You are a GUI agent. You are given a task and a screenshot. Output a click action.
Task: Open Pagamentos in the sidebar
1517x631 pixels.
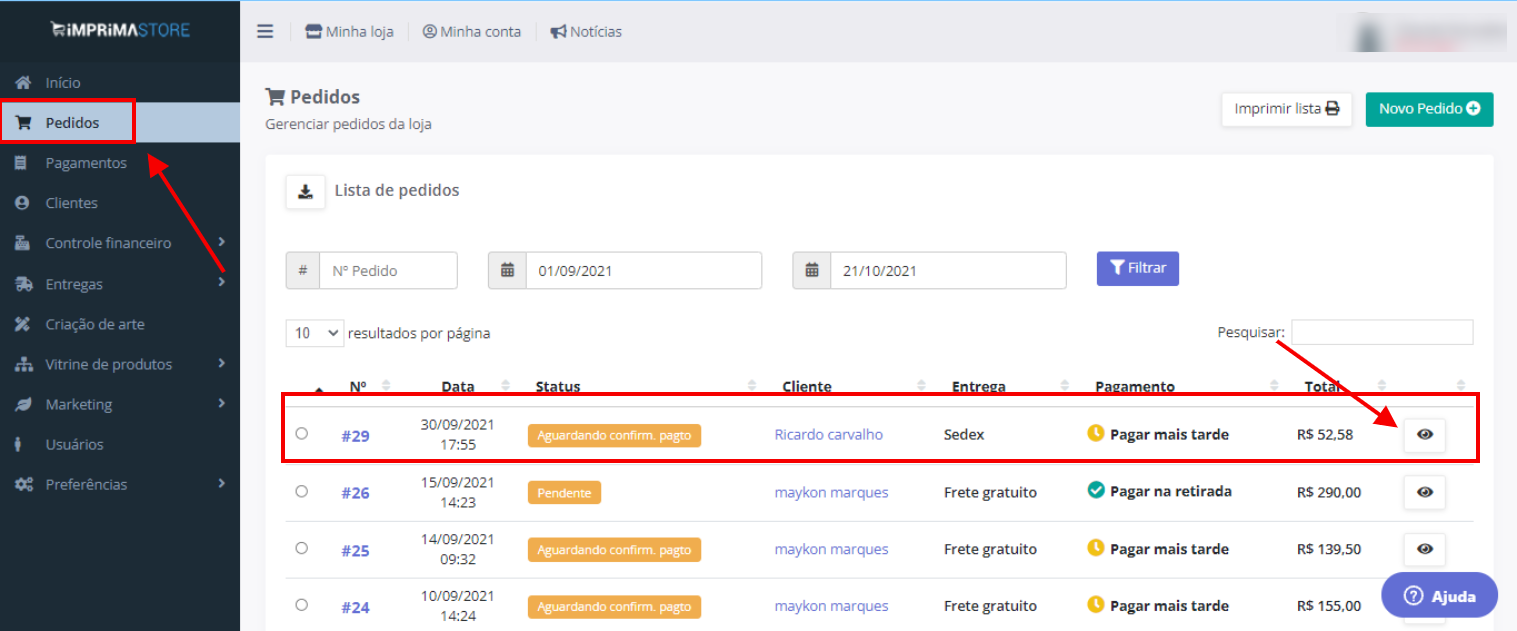click(x=86, y=163)
